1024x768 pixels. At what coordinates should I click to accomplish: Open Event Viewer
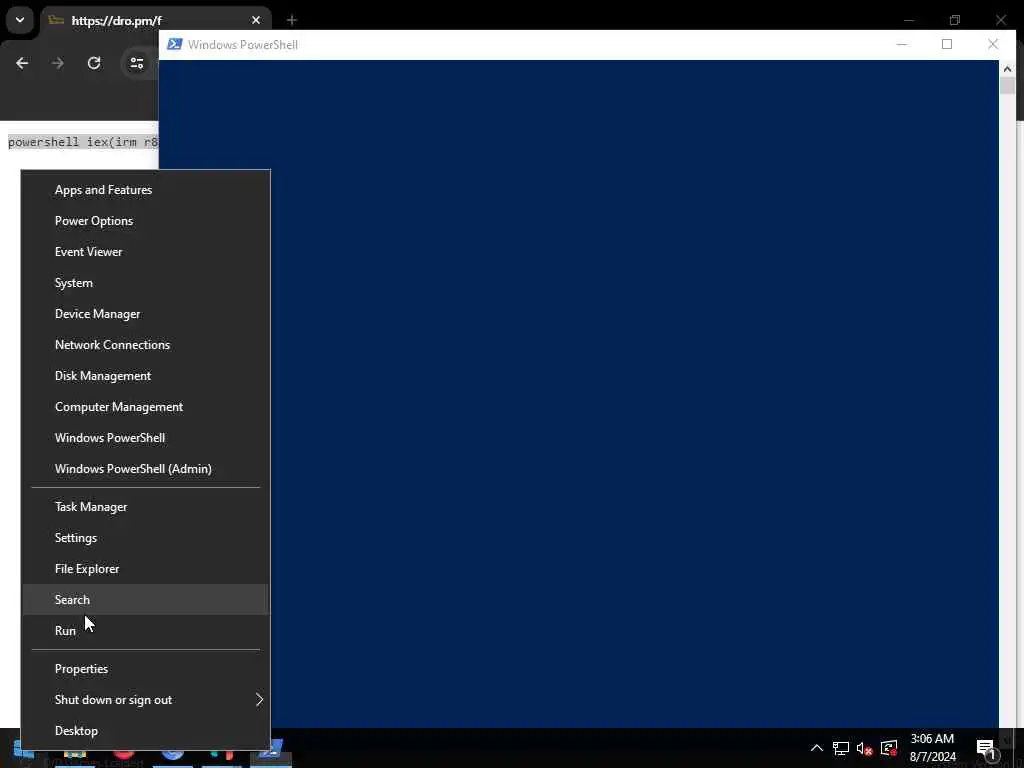146,252
